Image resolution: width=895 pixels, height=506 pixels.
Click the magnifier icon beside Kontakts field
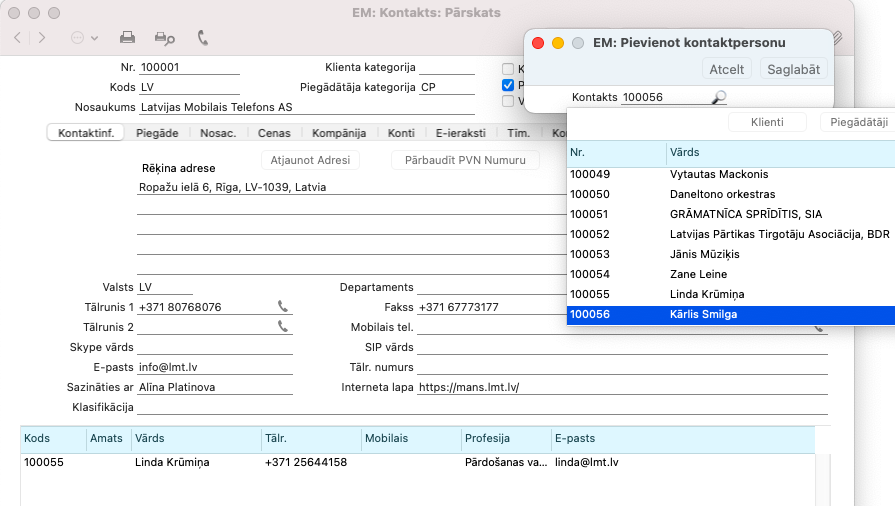[718, 97]
